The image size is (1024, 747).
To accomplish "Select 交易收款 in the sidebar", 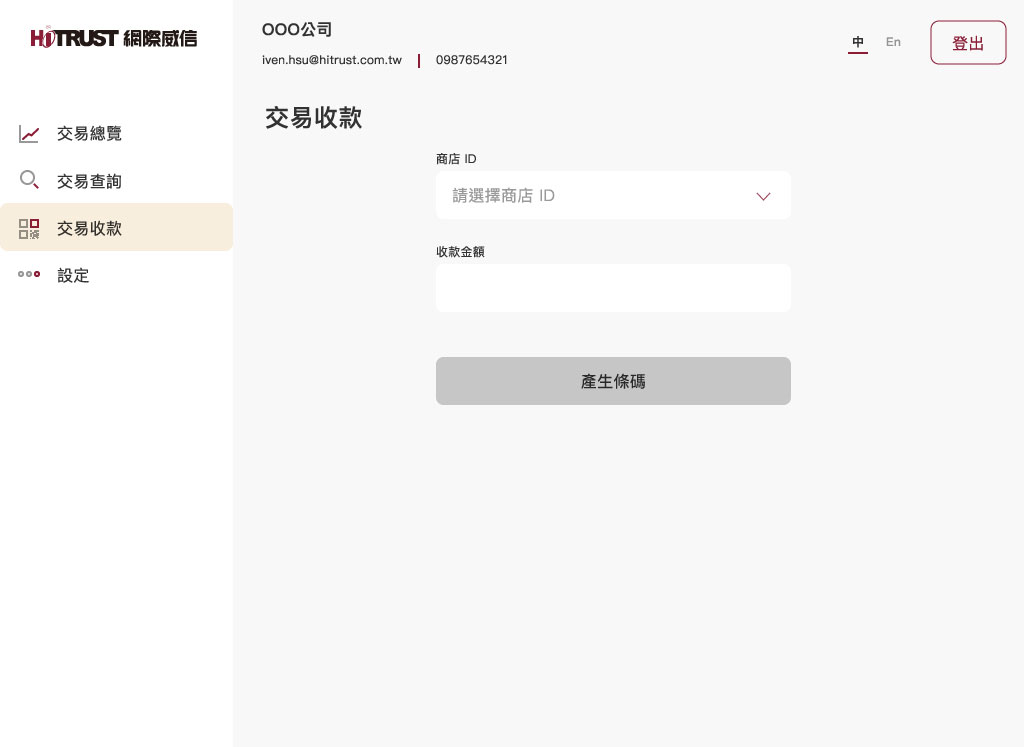I will click(89, 228).
